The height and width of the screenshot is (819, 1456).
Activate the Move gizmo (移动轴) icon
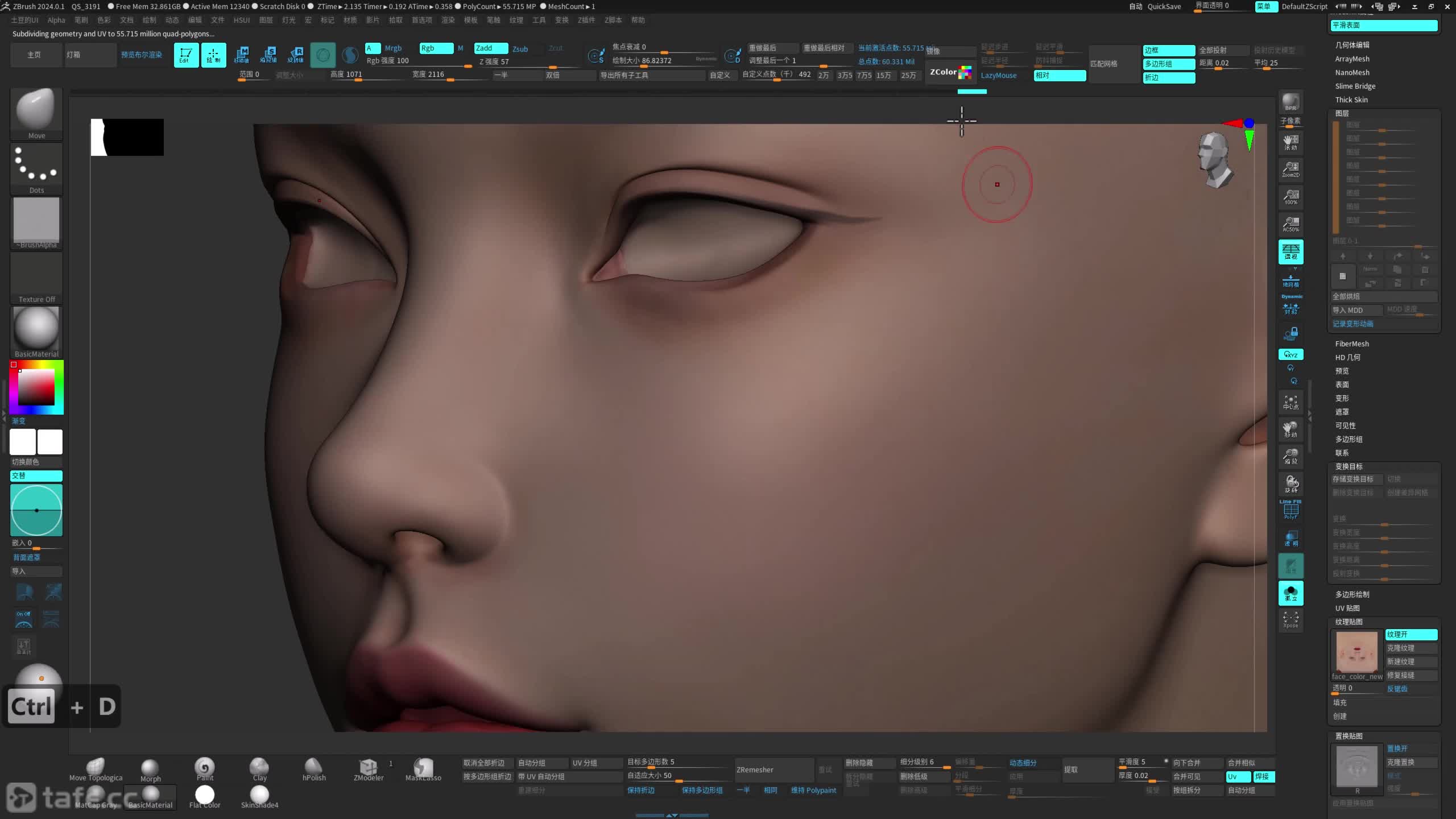(x=241, y=55)
